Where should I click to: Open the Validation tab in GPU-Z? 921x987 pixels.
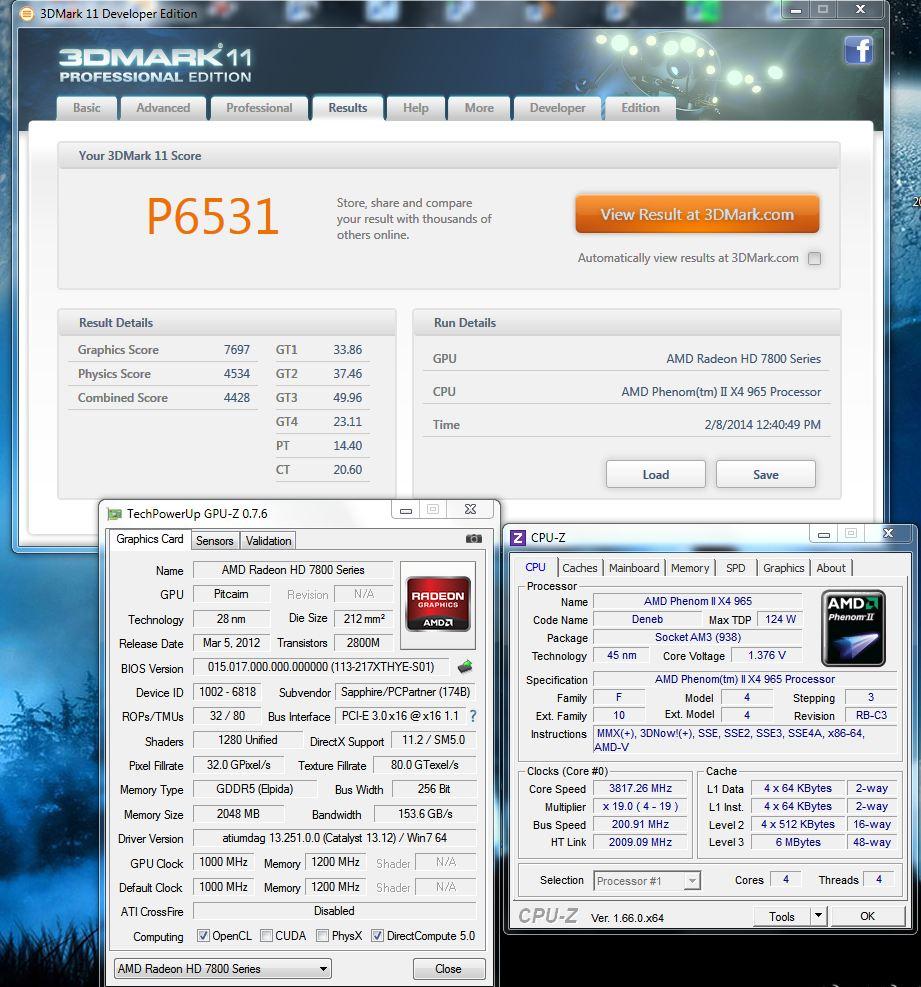(x=268, y=541)
